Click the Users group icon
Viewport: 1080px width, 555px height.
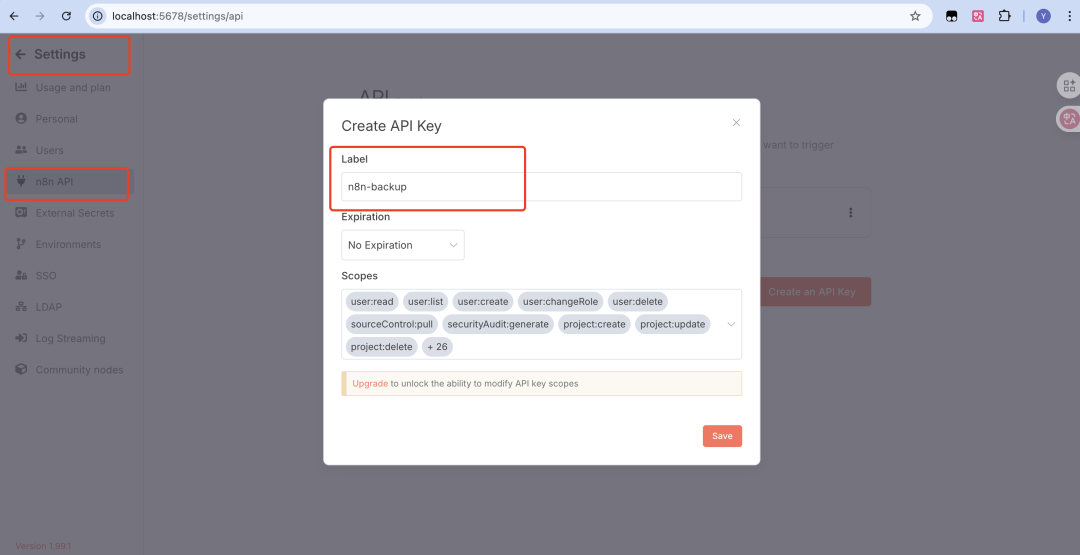(x=21, y=150)
